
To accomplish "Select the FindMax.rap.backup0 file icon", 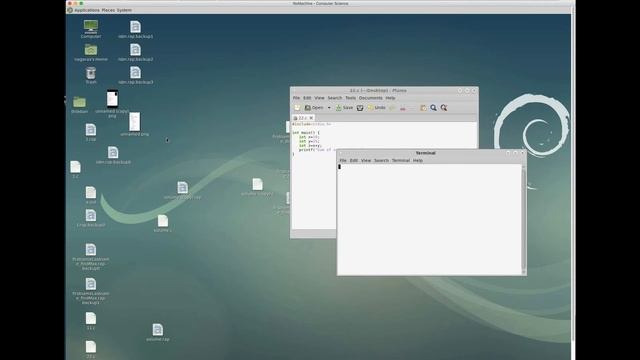I will [x=91, y=250].
